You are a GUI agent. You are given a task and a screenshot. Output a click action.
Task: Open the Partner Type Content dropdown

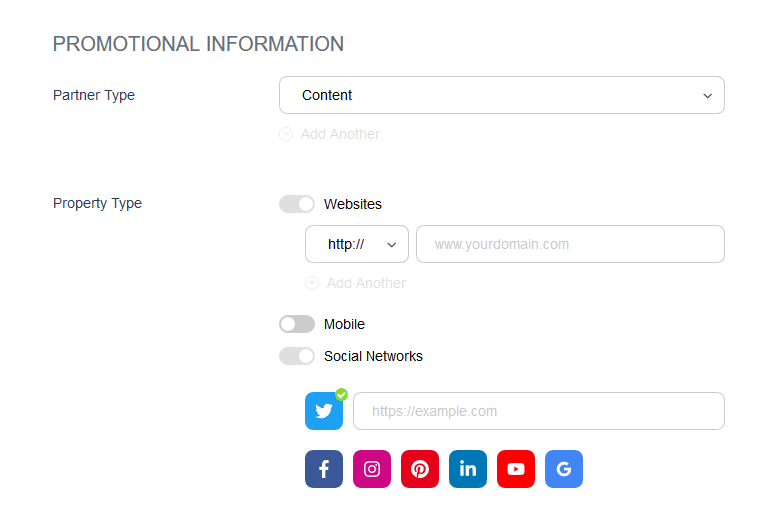502,95
